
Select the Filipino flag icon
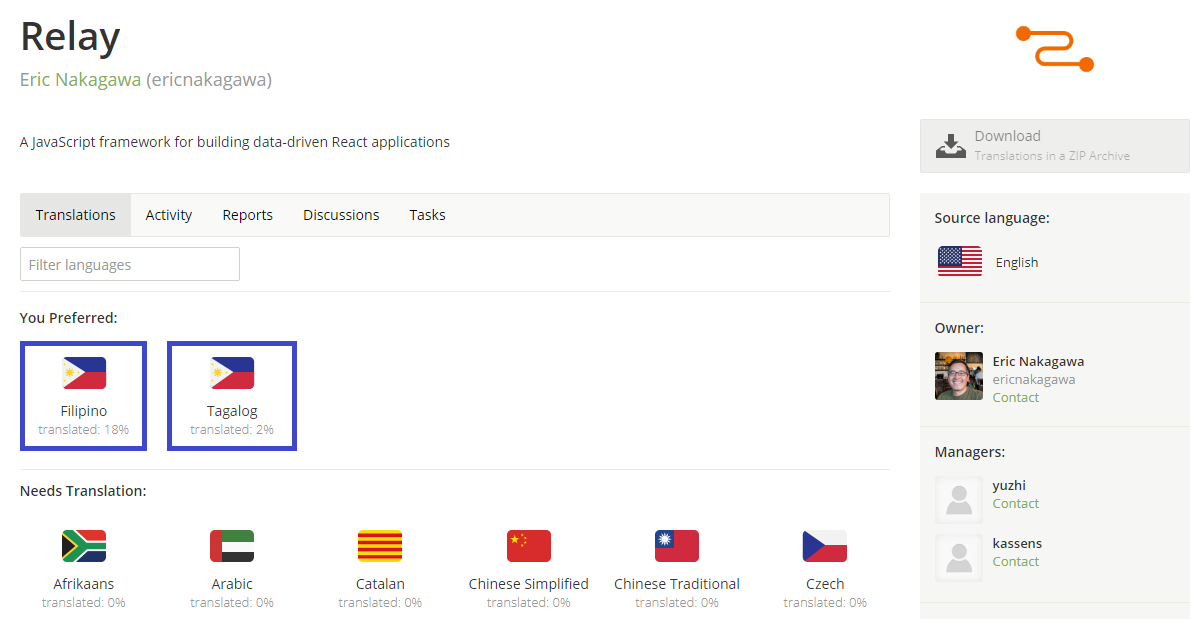coord(84,373)
